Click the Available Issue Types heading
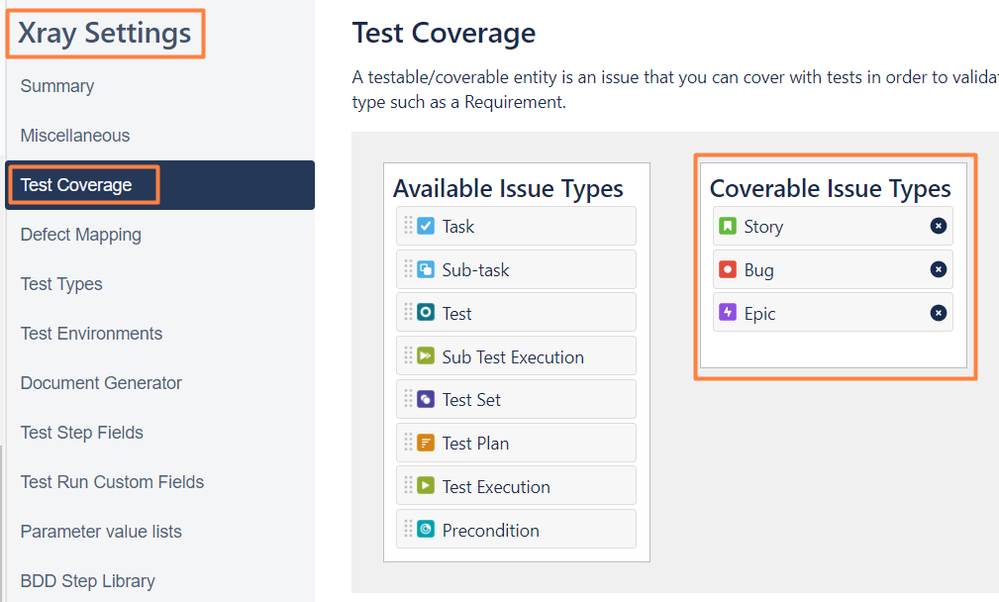The height and width of the screenshot is (602, 999). tap(508, 189)
